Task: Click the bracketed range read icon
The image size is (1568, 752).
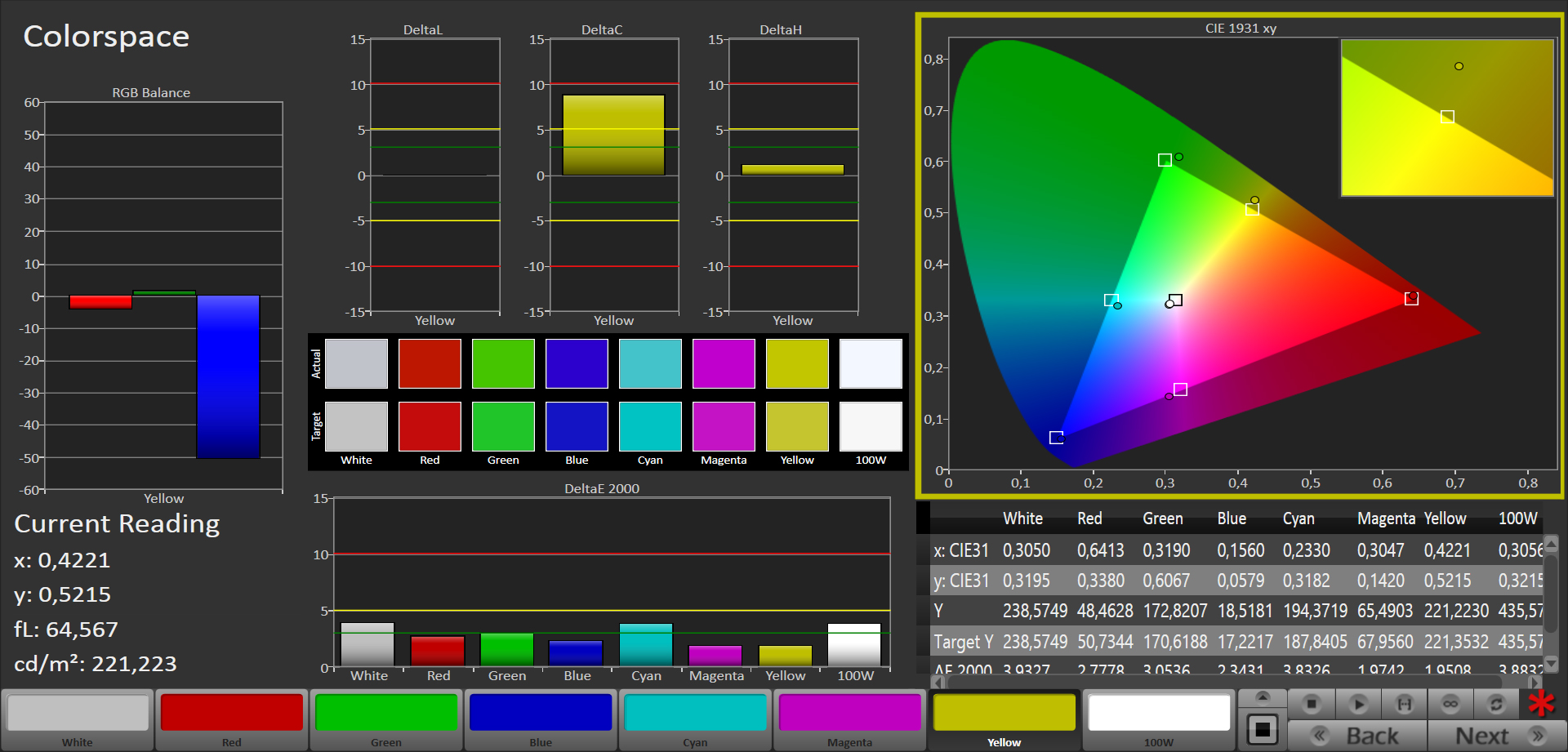Action: click(x=1405, y=704)
